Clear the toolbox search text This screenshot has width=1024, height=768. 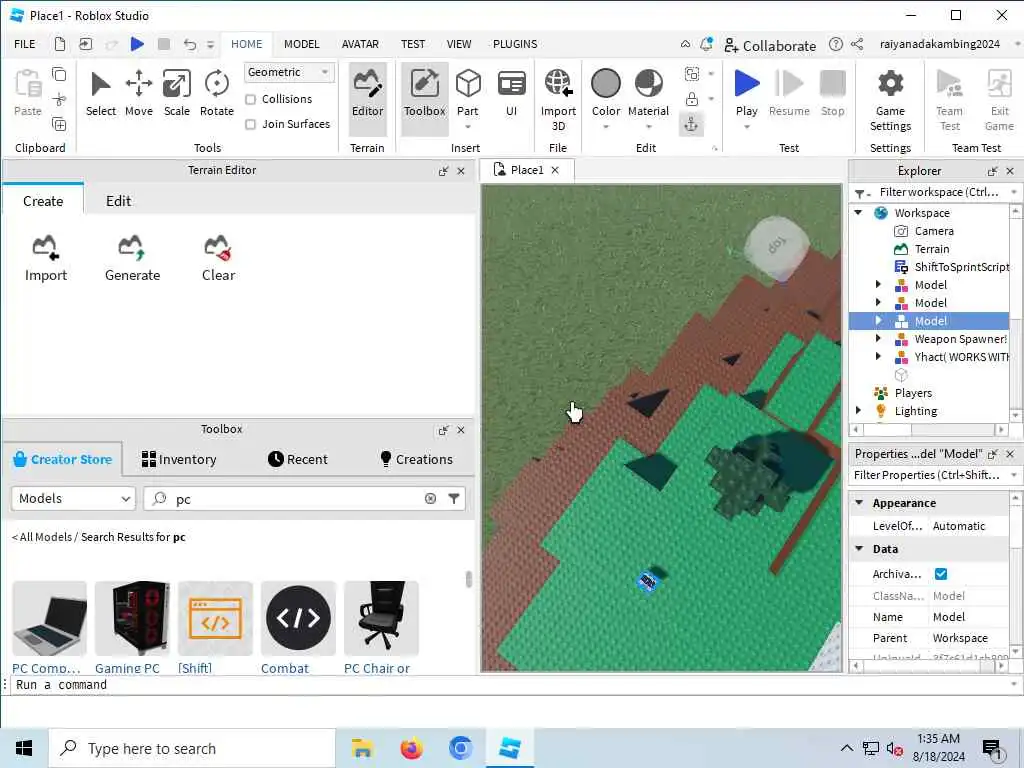click(430, 498)
